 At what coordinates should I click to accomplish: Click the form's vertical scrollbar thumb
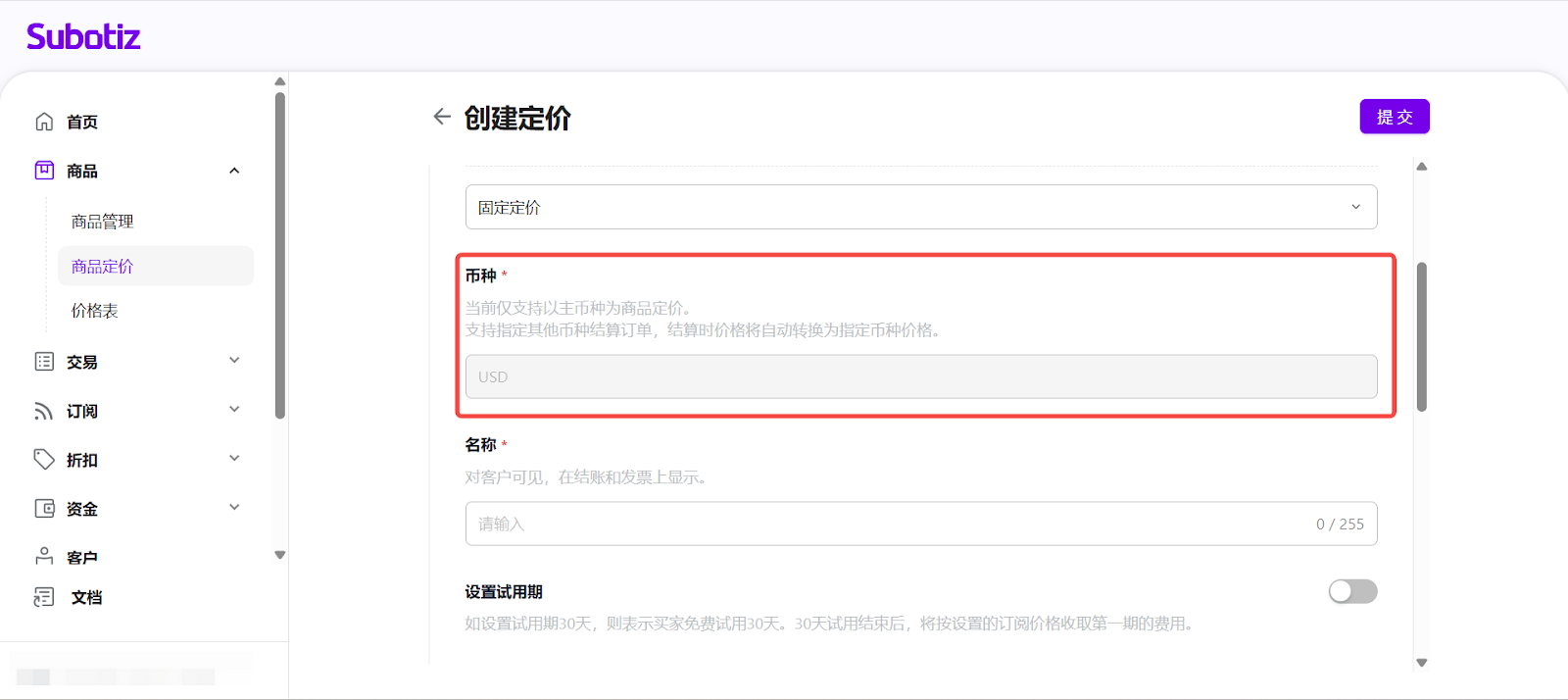[x=1421, y=336]
